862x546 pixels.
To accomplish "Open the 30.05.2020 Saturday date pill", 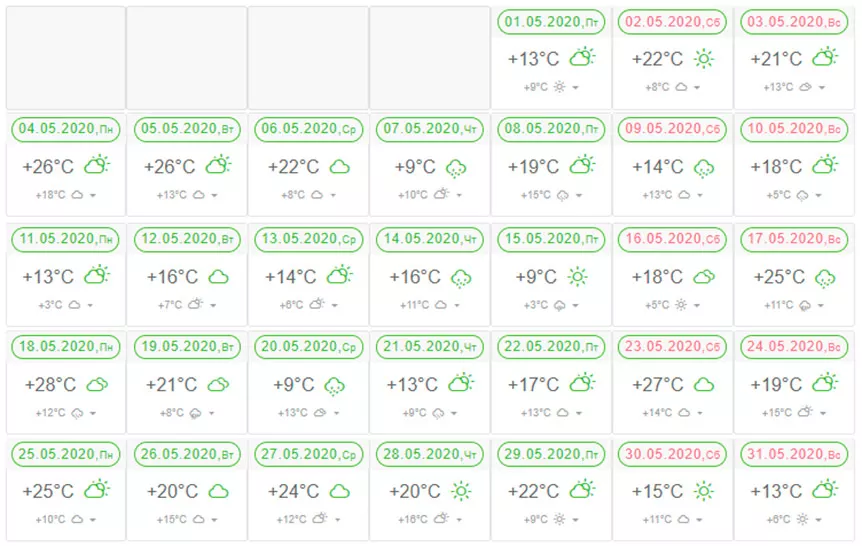I will (x=672, y=454).
